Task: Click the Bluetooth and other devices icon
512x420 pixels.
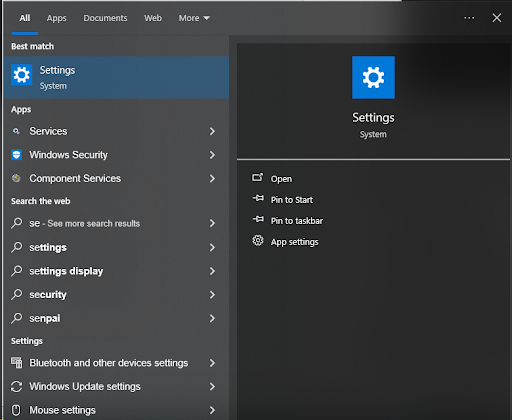Action: point(16,363)
